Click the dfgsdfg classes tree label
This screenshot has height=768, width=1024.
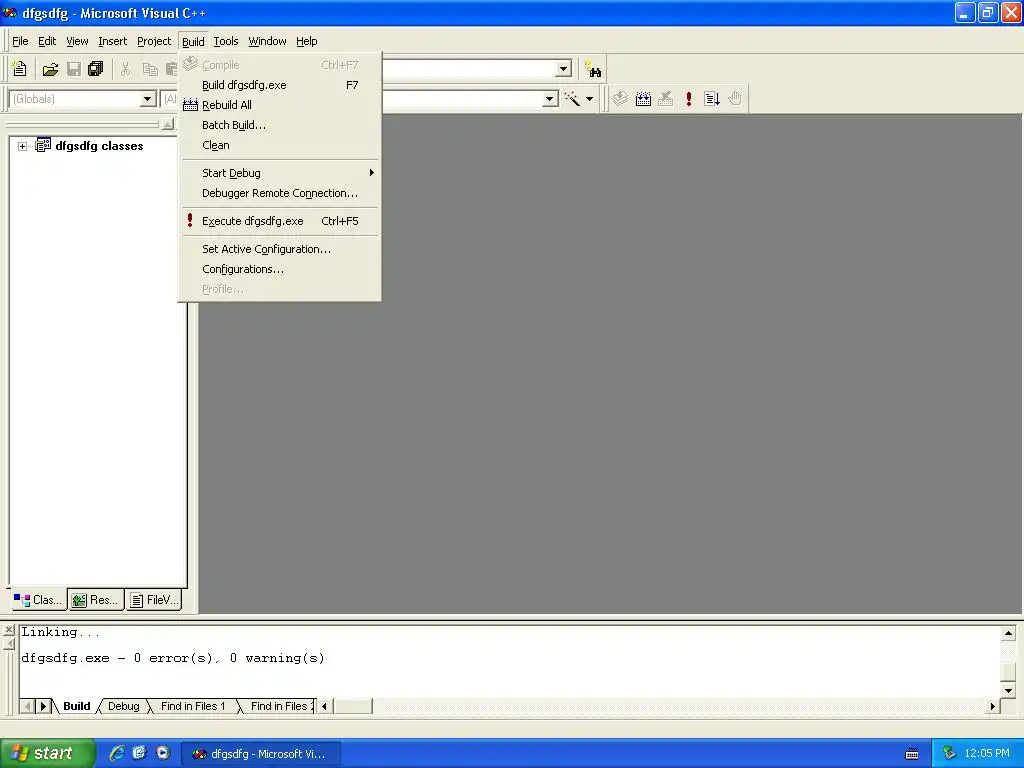tap(99, 146)
